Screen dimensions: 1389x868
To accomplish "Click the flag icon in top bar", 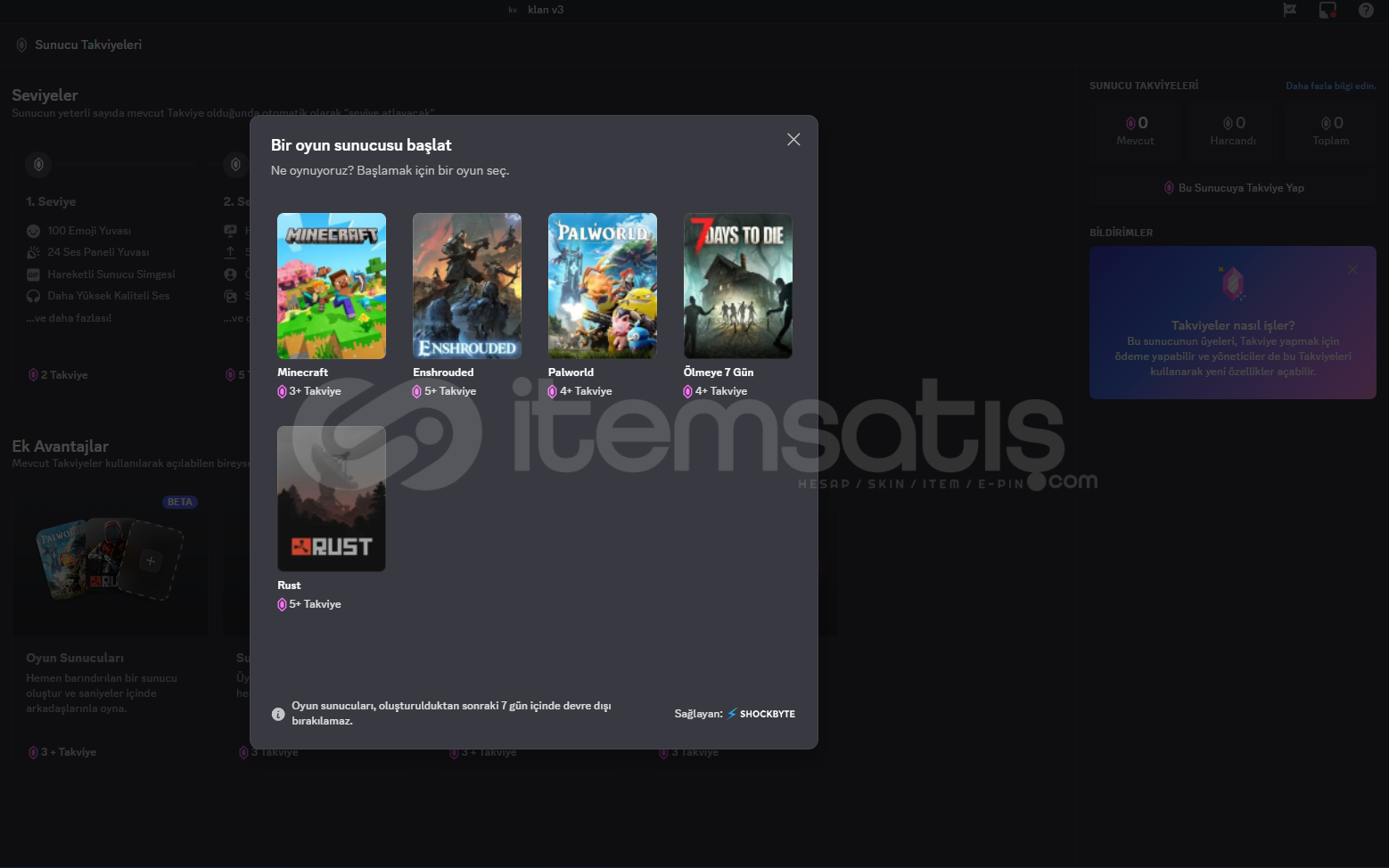I will tap(1289, 10).
